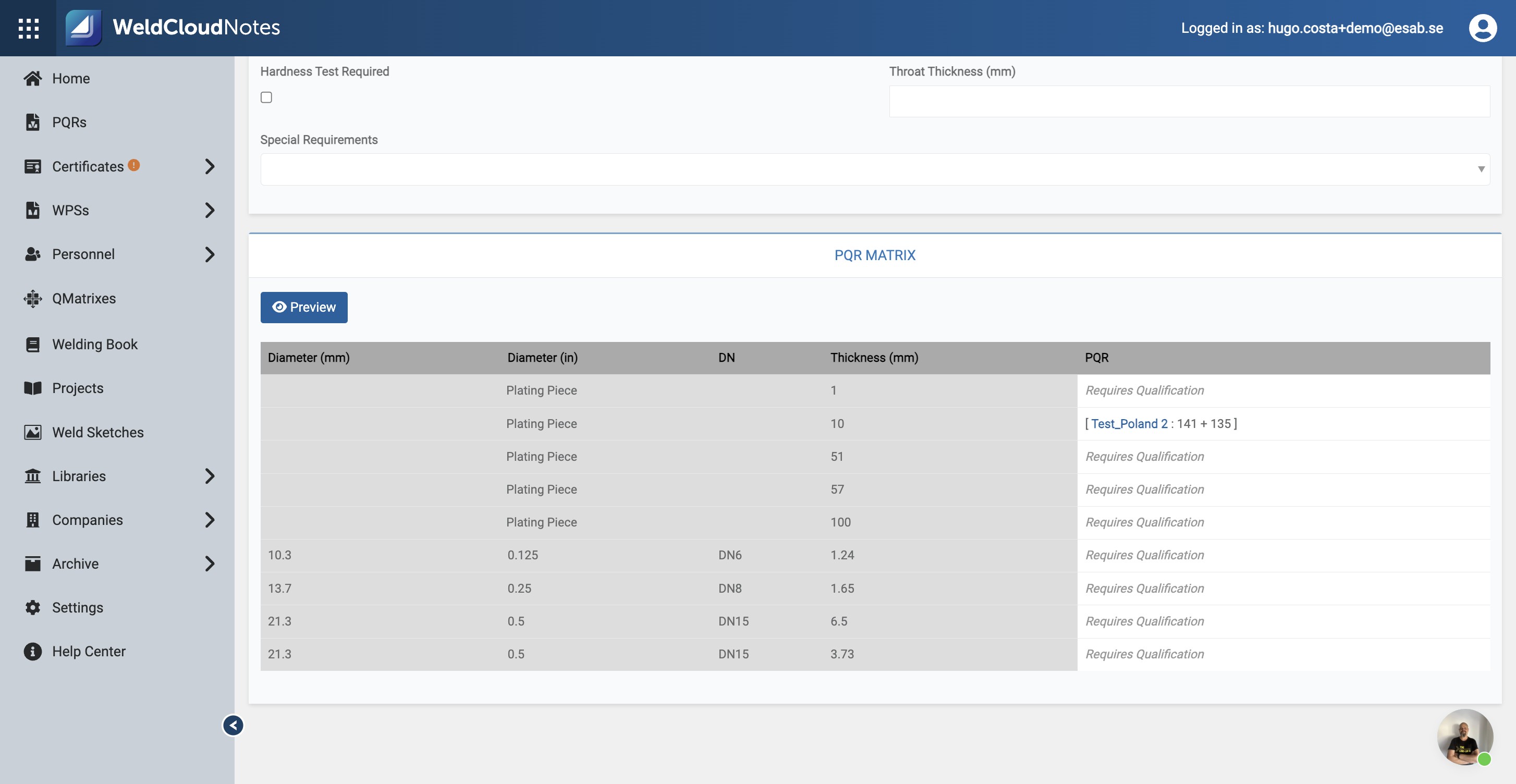The height and width of the screenshot is (784, 1516).
Task: Go to Home in the sidebar
Action: click(70, 78)
